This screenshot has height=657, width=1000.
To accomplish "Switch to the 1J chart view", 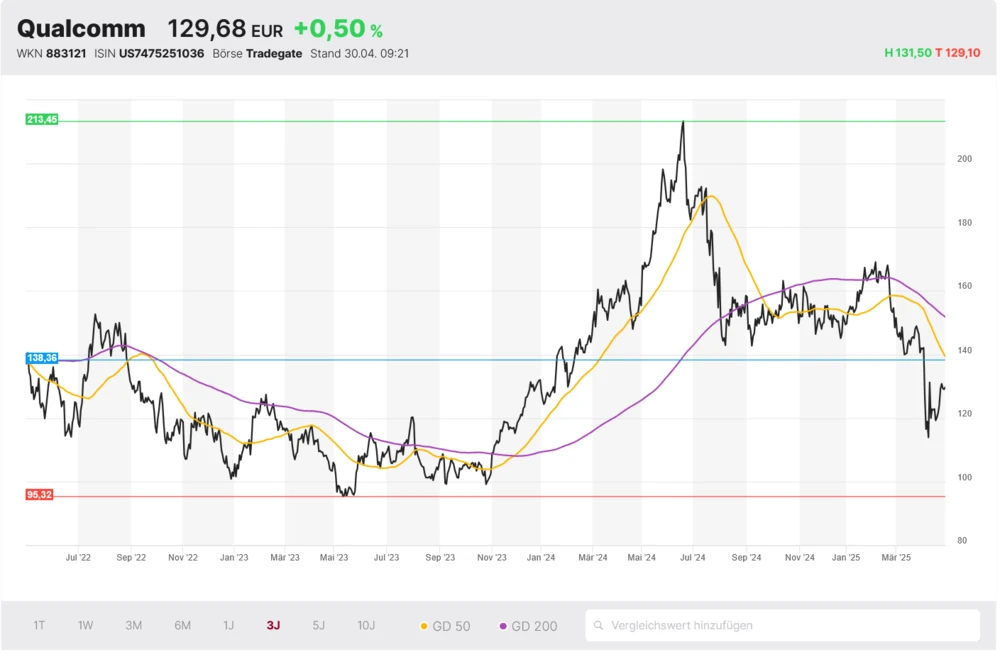I will coord(228,626).
